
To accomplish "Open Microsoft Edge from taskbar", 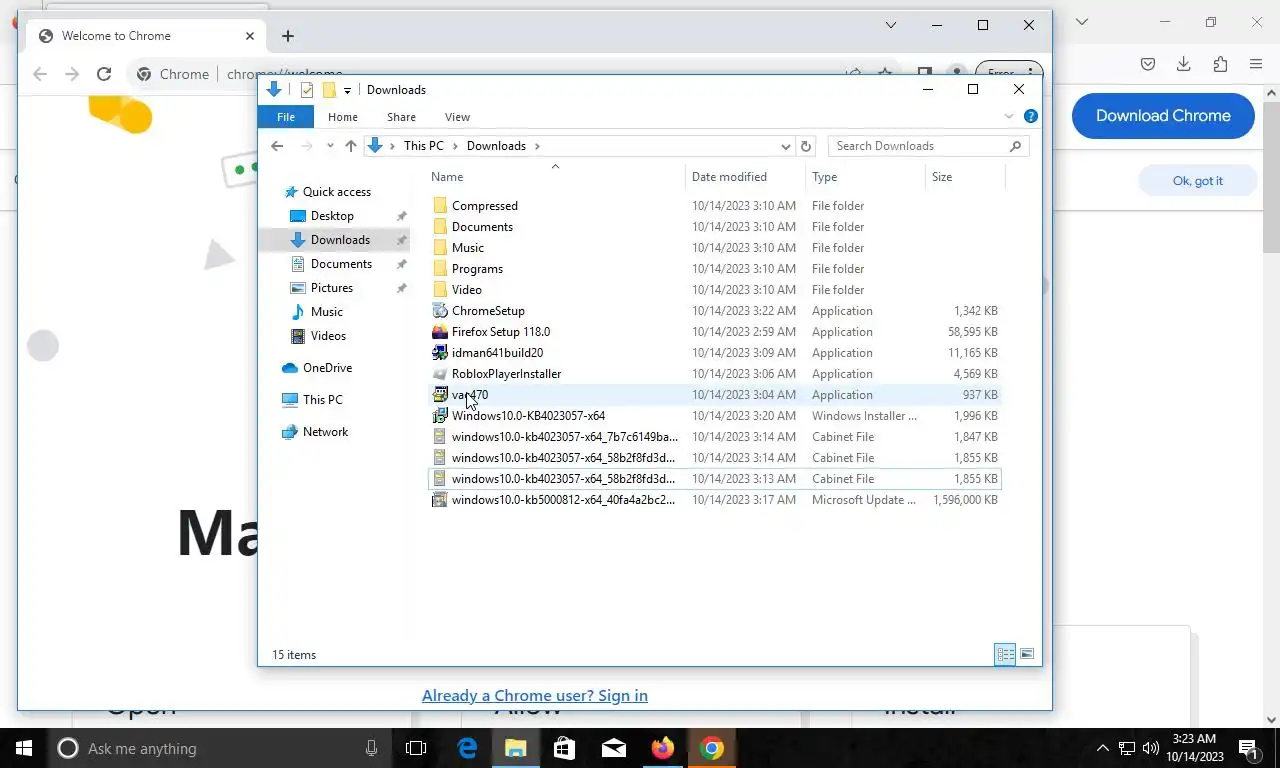I will coord(467,748).
